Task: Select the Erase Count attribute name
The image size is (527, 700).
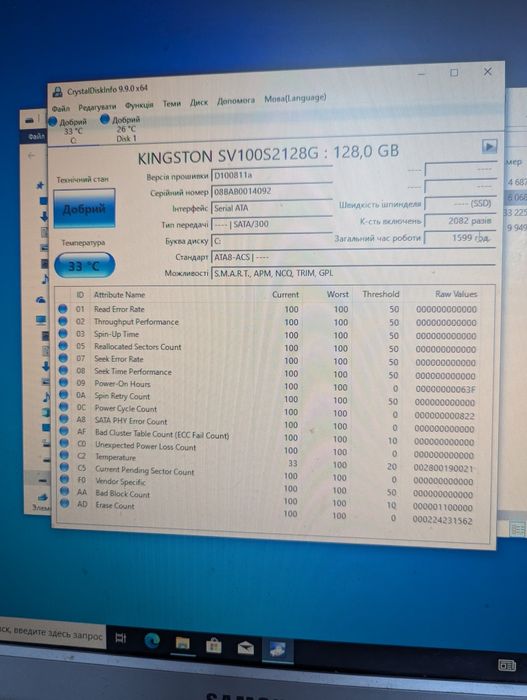Action: (115, 505)
